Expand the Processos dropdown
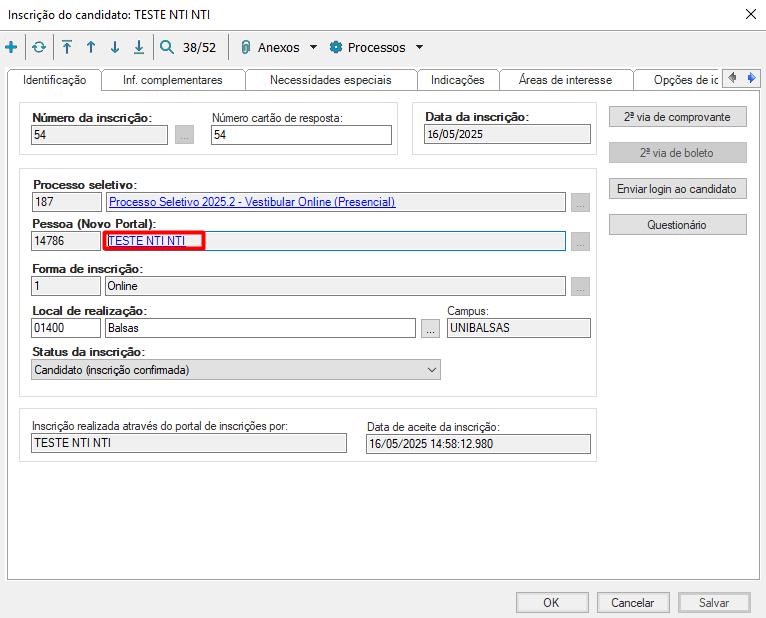Screen dimensions: 766x618 [x=376, y=47]
